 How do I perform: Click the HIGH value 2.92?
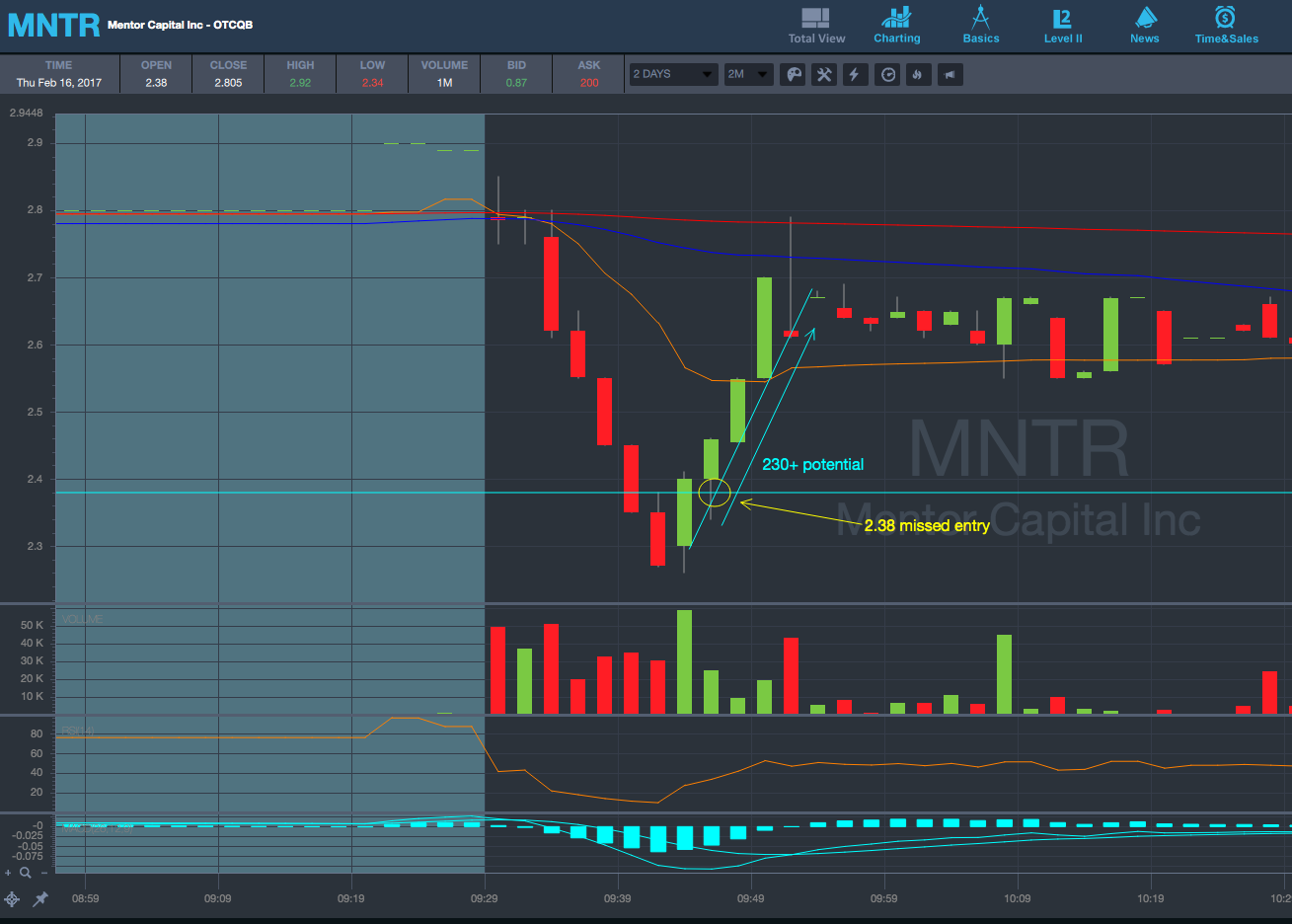click(300, 83)
